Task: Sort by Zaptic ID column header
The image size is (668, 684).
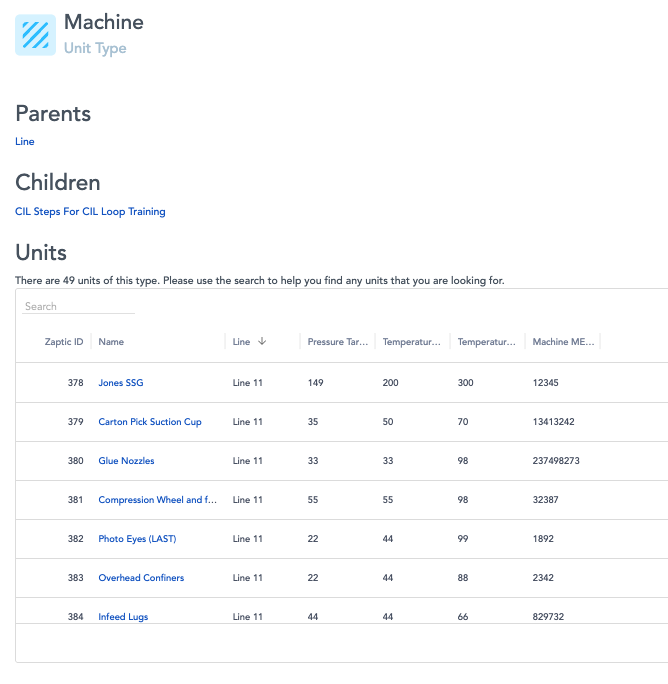Action: 64,342
